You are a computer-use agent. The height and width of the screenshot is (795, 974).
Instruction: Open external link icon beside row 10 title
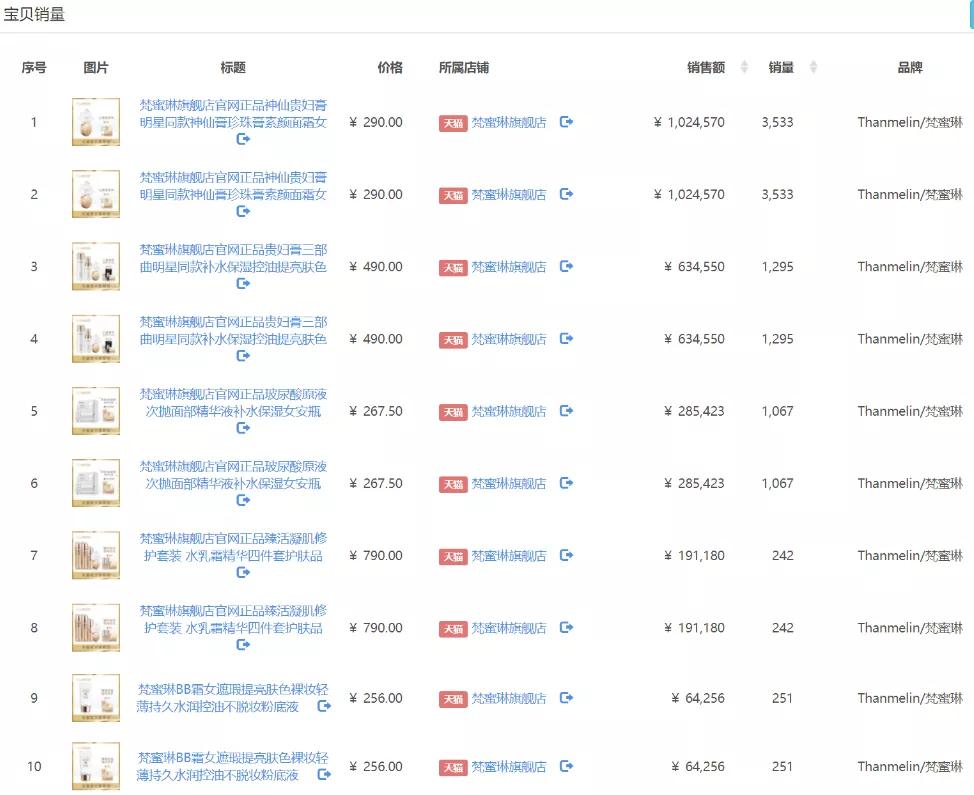pos(324,775)
